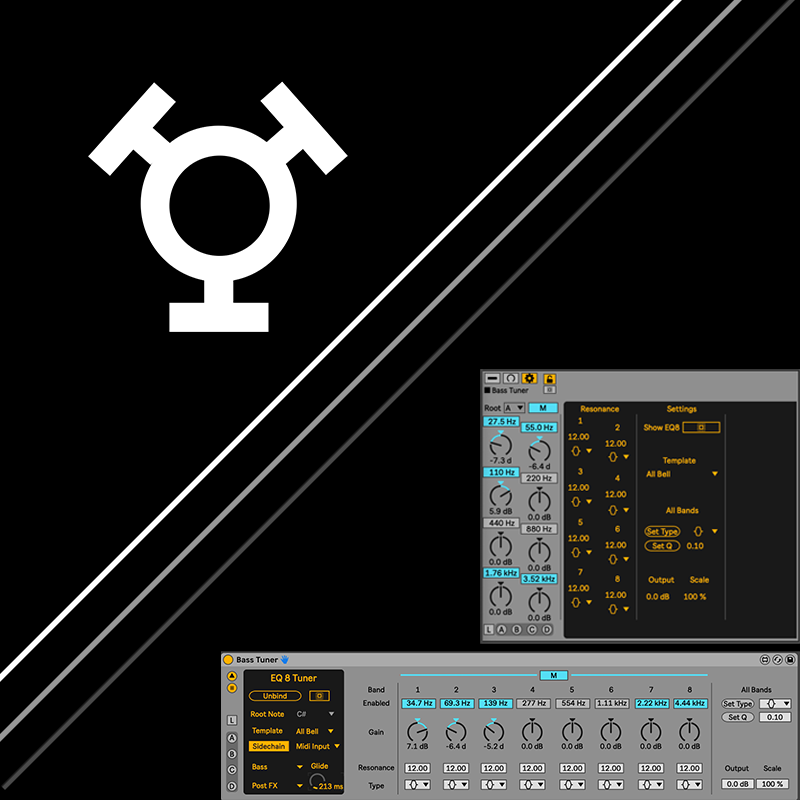The image size is (800, 800).
Task: Toggle the Show EQ8 switch in Settings
Action: point(701,427)
